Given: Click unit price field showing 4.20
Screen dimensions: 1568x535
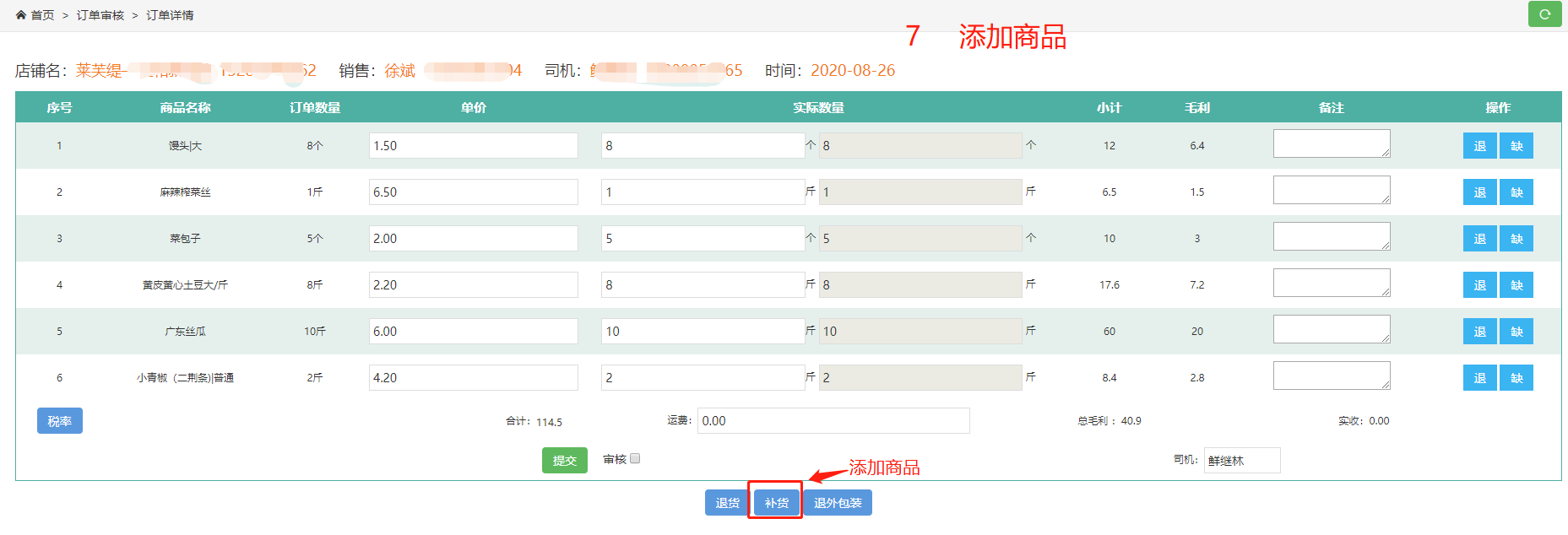Looking at the screenshot, I should (473, 378).
